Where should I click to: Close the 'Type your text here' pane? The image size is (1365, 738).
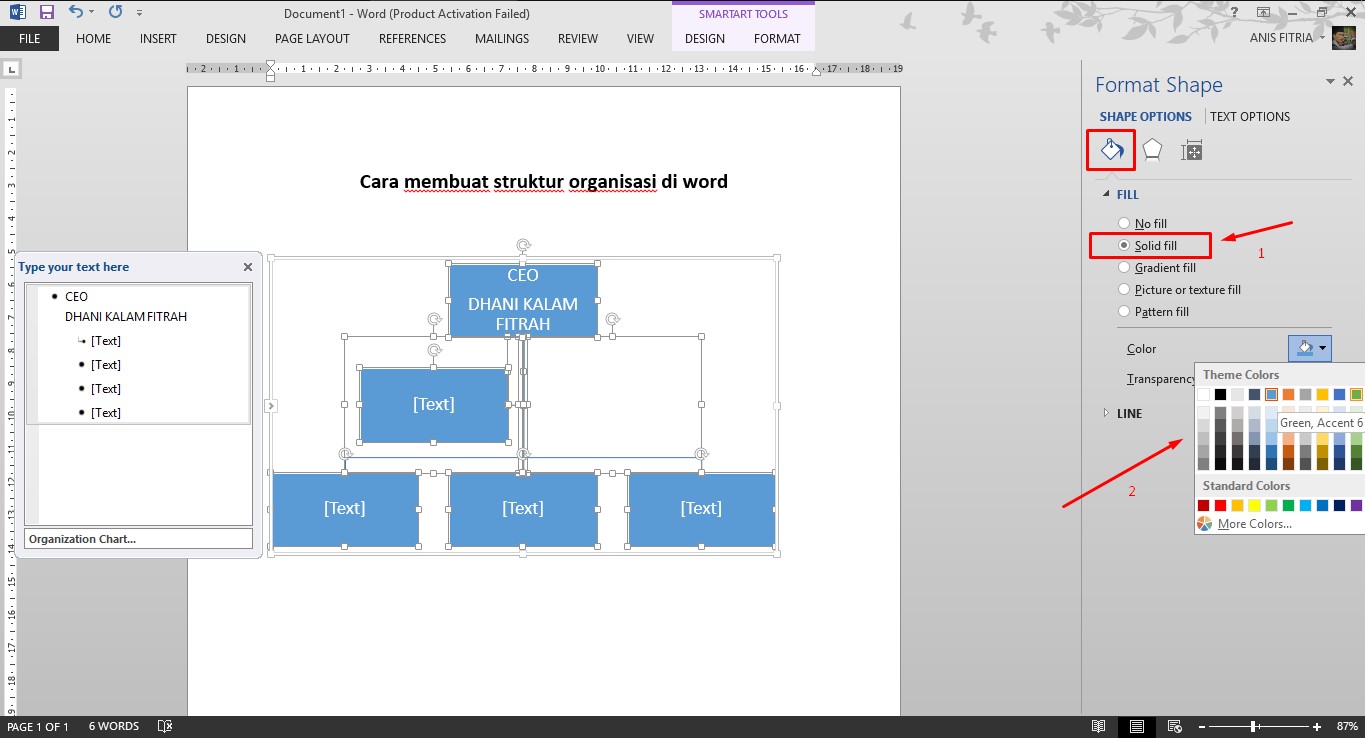[x=248, y=267]
